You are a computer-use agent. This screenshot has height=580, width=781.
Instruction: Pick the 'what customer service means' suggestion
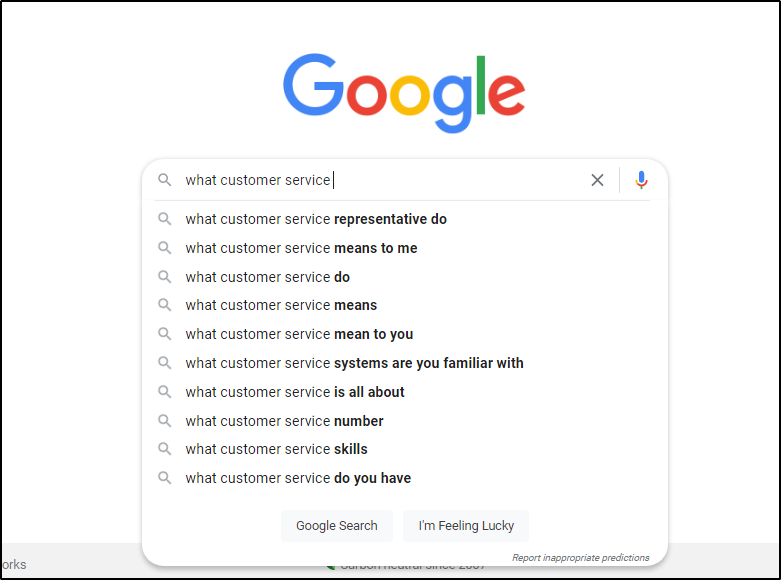pyautogui.click(x=281, y=305)
